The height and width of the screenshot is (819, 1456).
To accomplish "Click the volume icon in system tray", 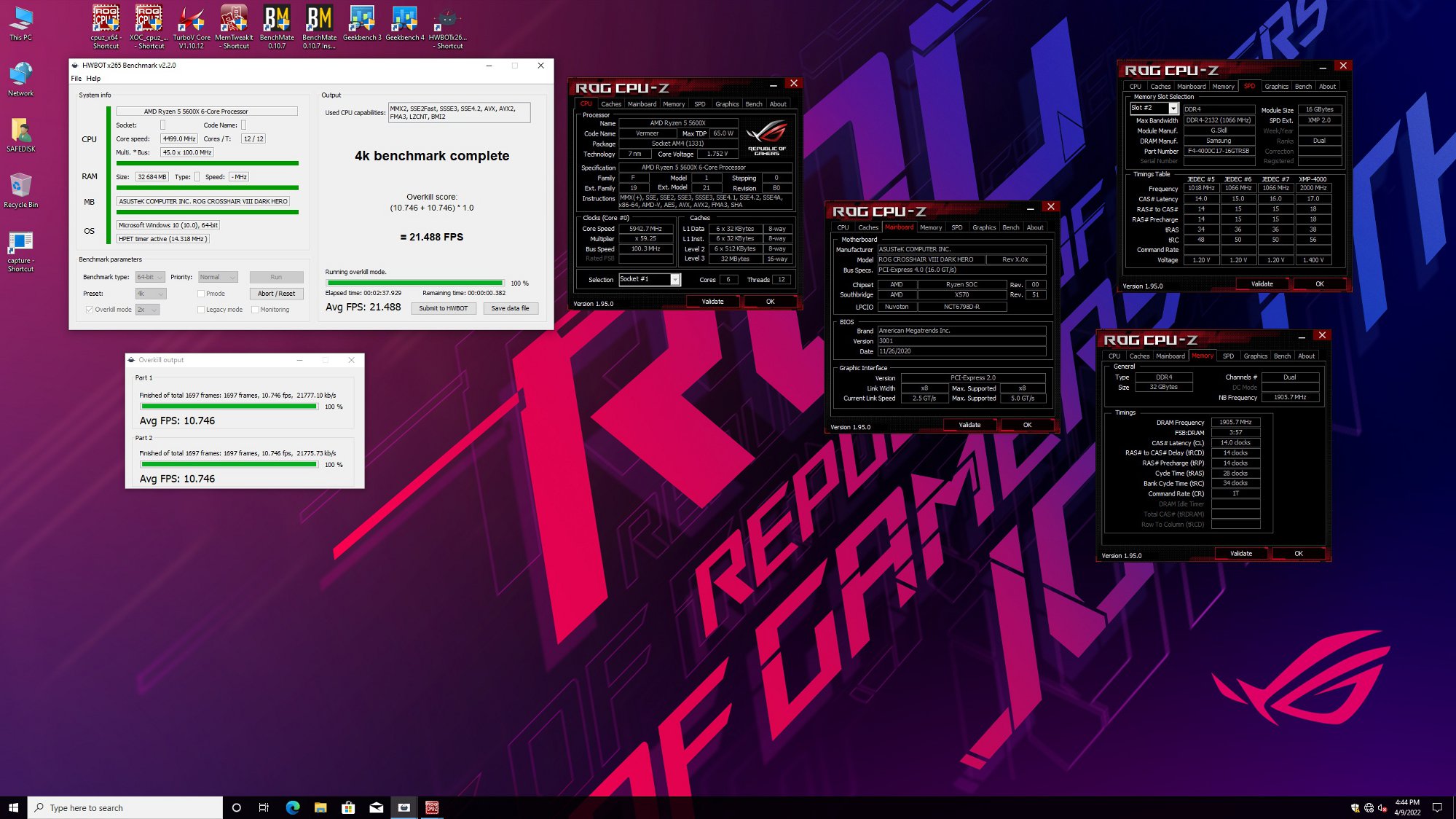I will tap(1382, 807).
